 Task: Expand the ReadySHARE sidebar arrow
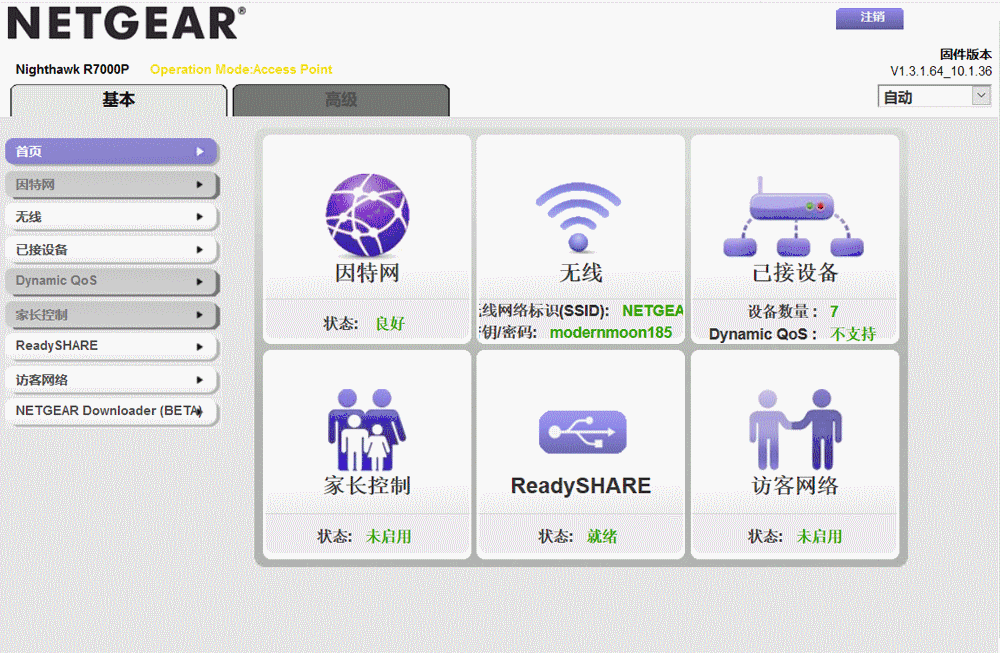(200, 347)
